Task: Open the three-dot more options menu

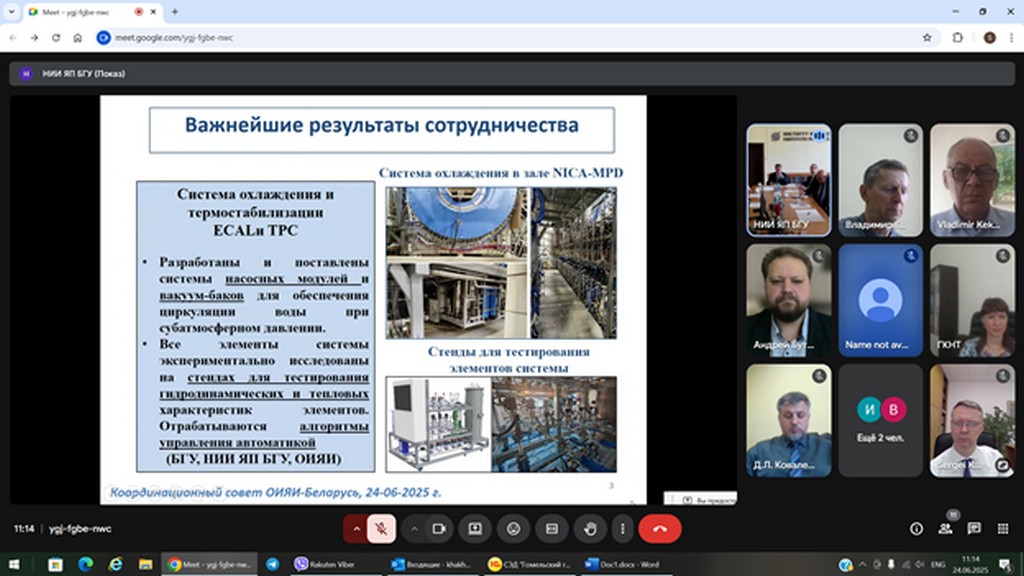Action: [622, 528]
